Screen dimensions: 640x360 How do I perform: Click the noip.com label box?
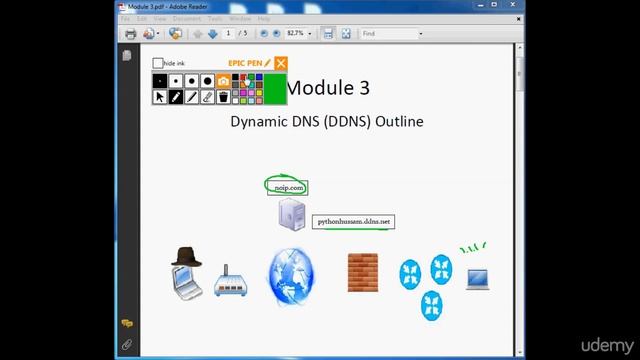coord(288,188)
